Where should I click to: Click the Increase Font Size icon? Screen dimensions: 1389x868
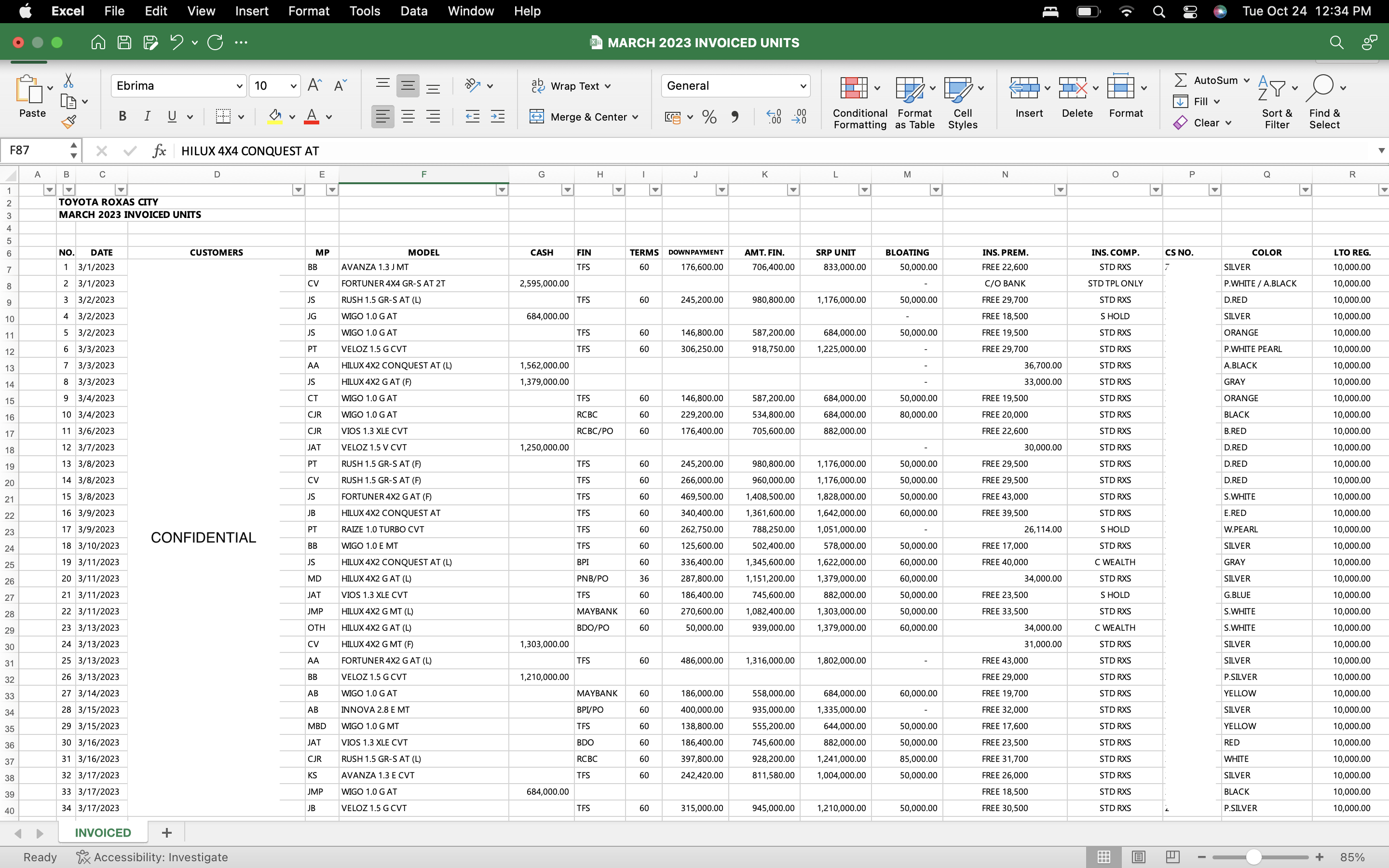(314, 85)
